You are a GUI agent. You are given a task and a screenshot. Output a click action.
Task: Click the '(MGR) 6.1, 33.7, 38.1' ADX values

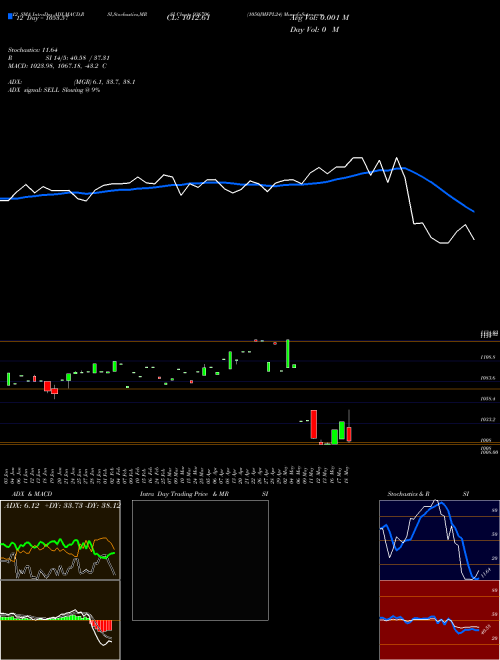(104, 82)
